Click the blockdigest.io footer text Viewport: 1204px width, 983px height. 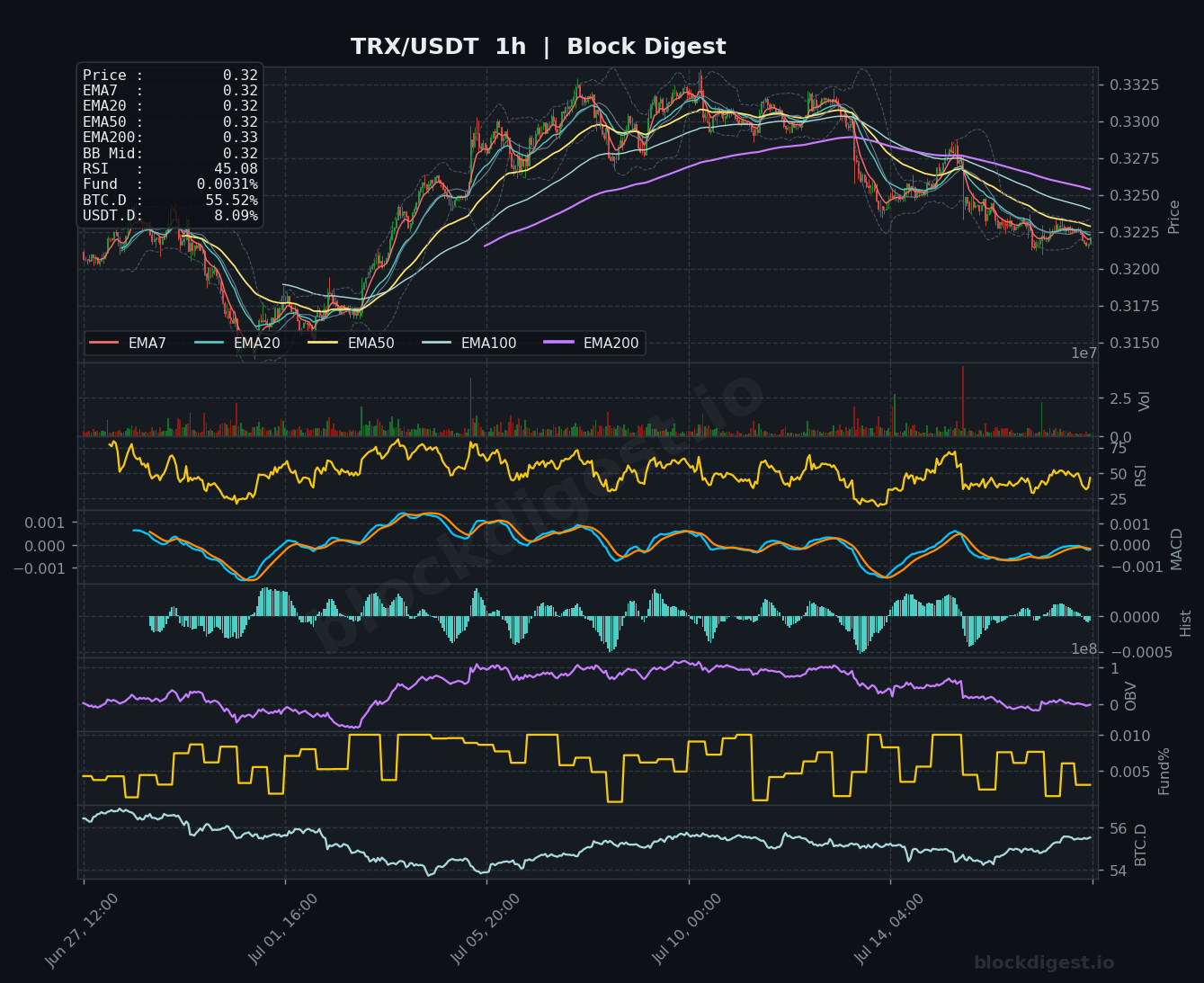pyautogui.click(x=1044, y=963)
